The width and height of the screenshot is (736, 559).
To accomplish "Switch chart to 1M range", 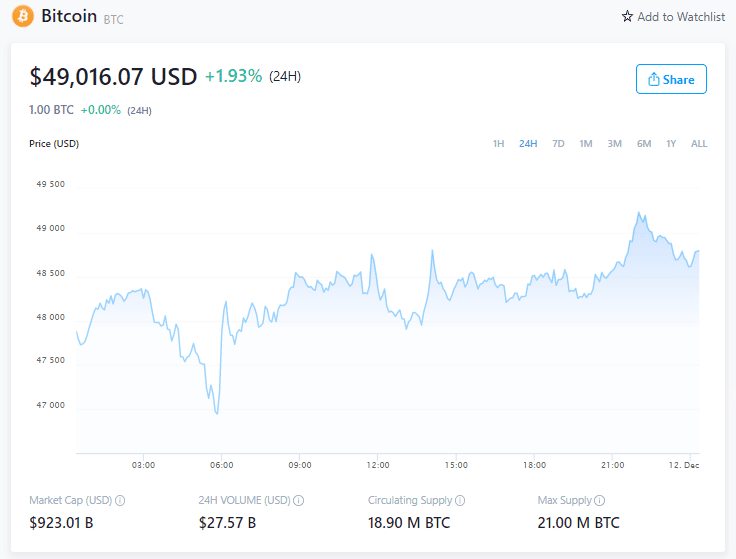I will 586,144.
